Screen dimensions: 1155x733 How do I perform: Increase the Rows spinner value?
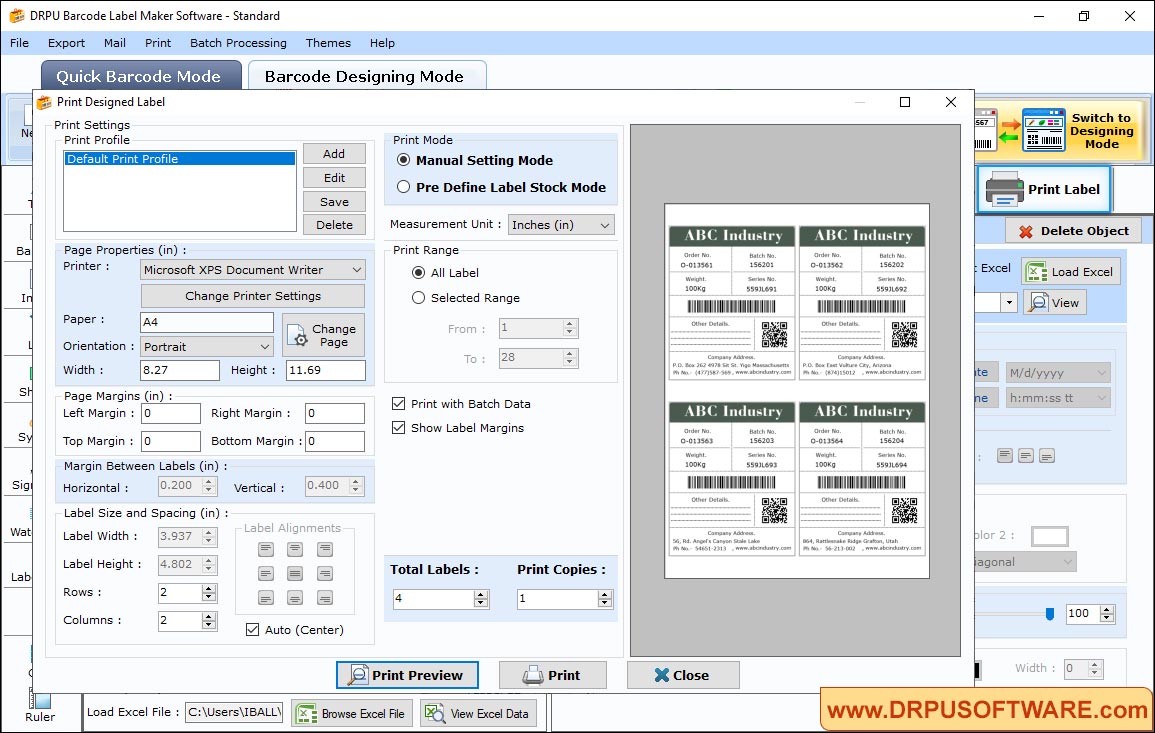click(209, 589)
